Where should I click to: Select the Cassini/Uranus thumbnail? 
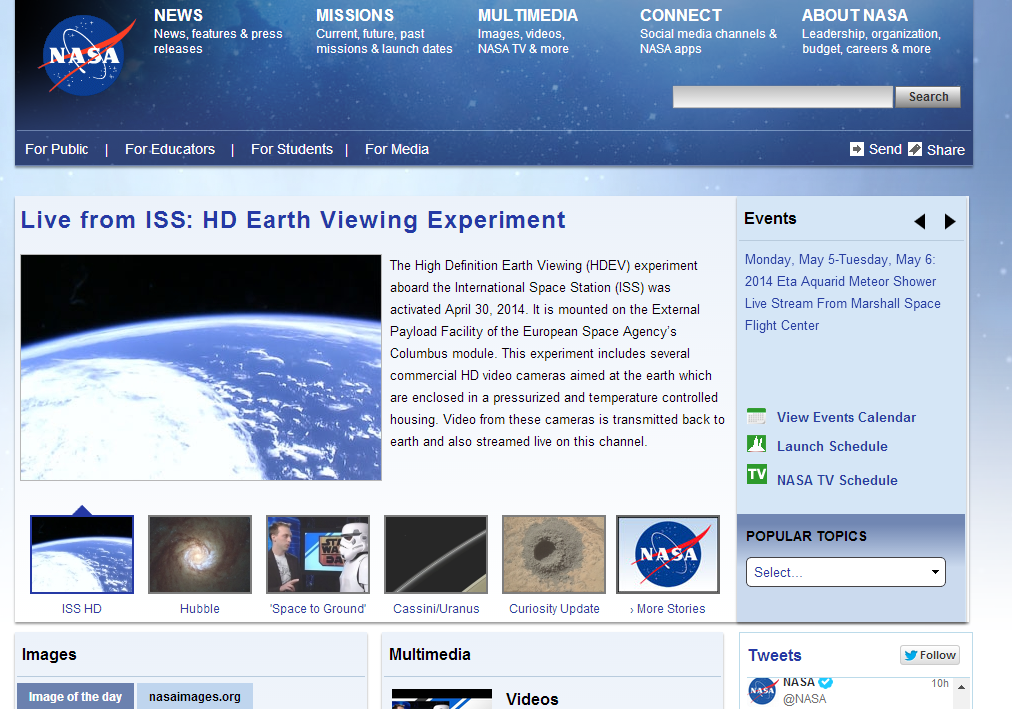coord(436,554)
